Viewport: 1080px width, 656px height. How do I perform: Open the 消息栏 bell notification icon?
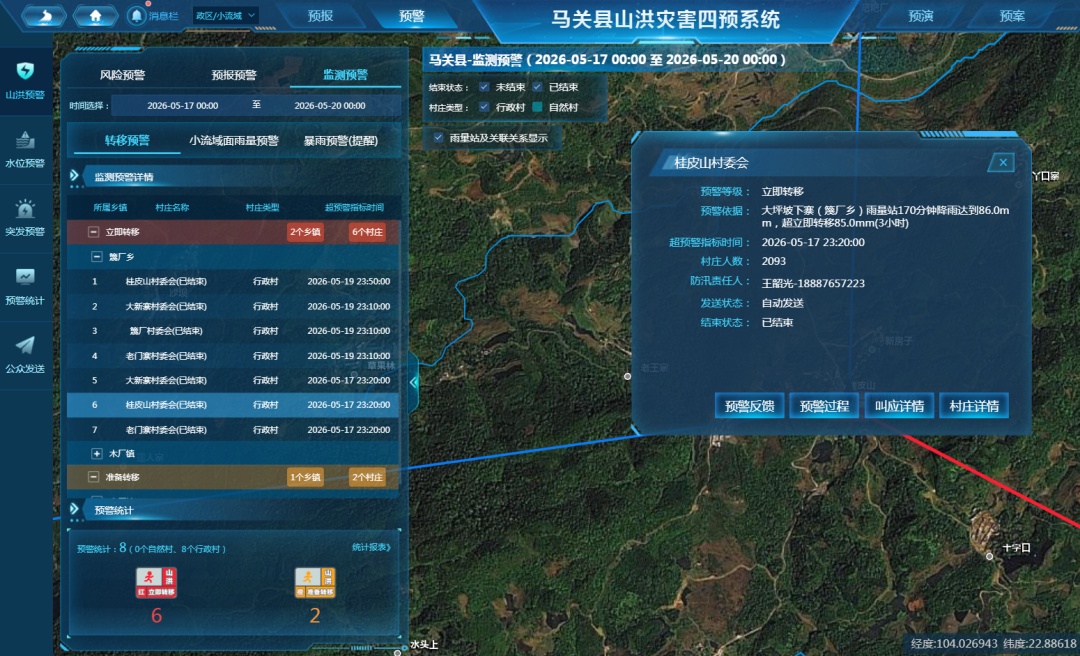tap(136, 15)
